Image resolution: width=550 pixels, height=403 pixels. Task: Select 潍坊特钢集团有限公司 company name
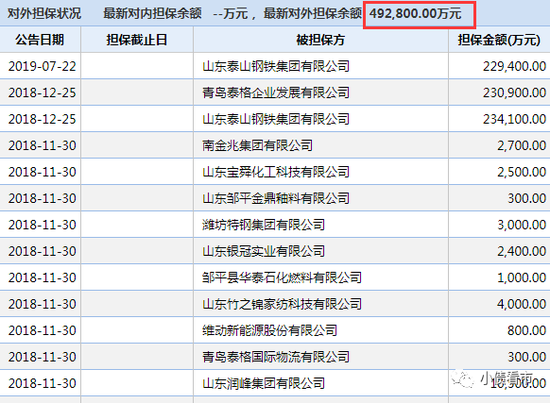click(x=264, y=225)
